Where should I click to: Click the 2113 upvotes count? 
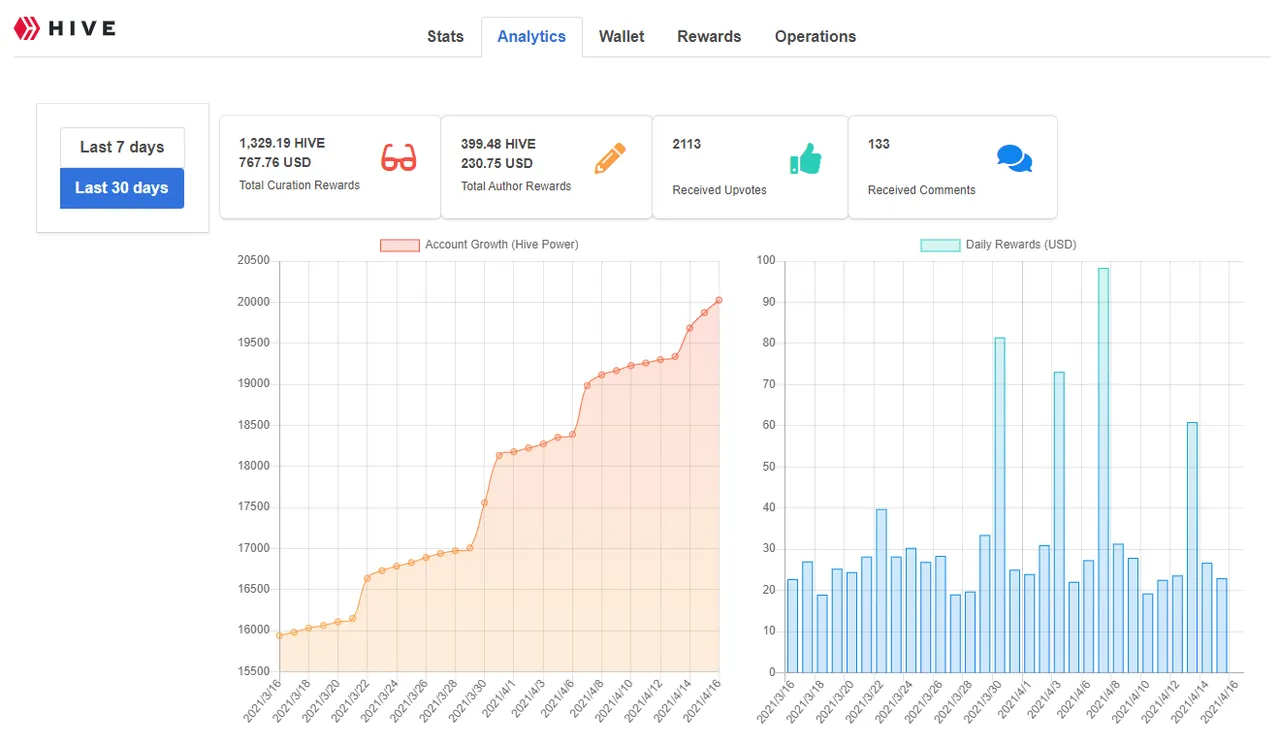(x=687, y=144)
